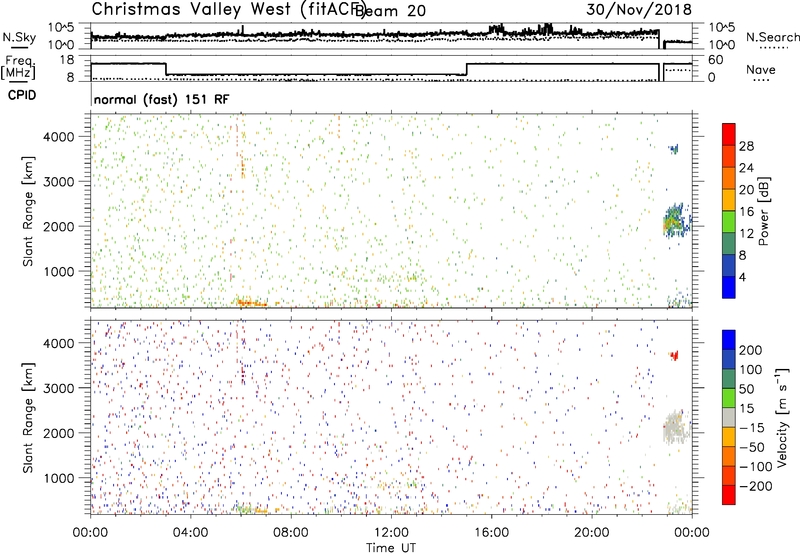Click the blue bottom segment of Power color bar

(x=729, y=288)
